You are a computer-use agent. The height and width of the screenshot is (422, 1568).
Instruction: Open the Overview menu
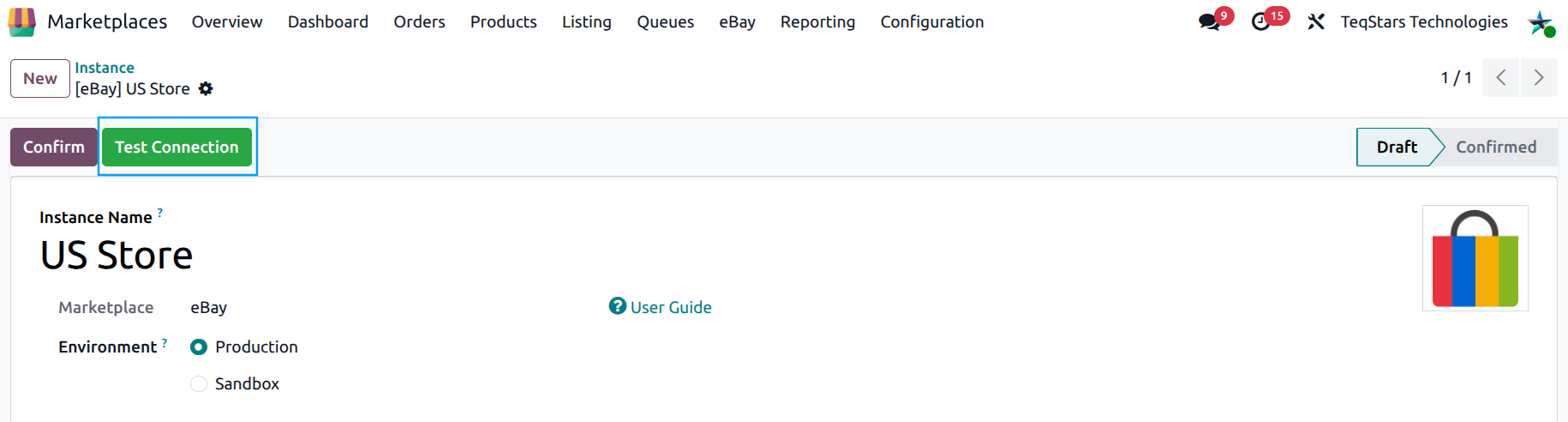227,22
